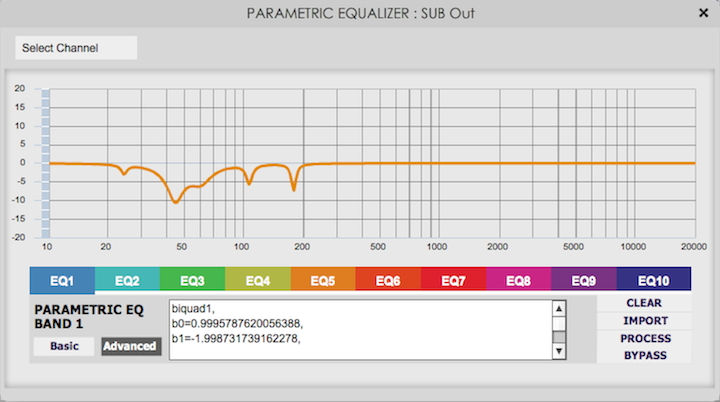Screen dimensions: 720x402
Task: Switch to the EQ8 band tab
Action: coord(518,279)
